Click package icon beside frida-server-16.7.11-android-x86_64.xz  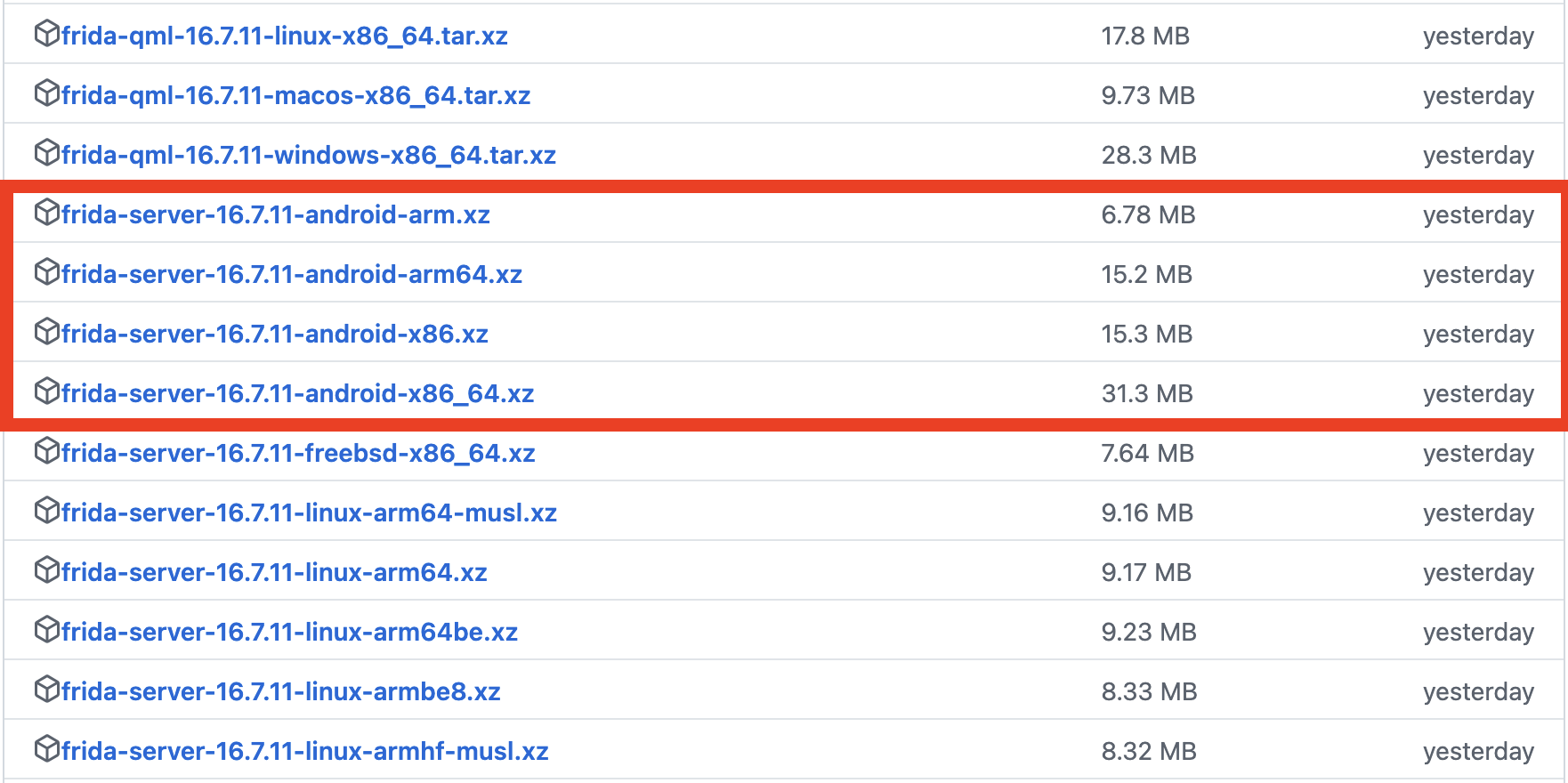46,391
